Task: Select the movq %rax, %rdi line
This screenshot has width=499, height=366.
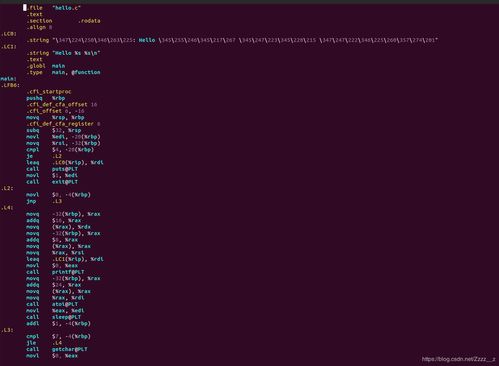Action: pyautogui.click(x=55, y=298)
